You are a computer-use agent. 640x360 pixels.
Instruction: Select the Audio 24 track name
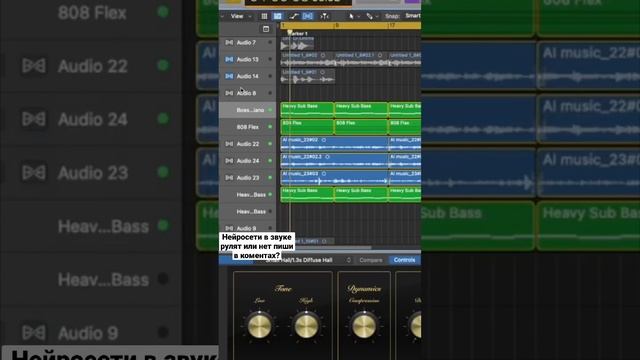tap(248, 161)
